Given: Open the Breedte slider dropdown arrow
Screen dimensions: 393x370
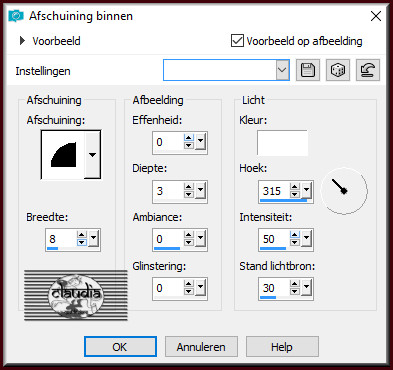Looking at the screenshot, I should [x=93, y=239].
